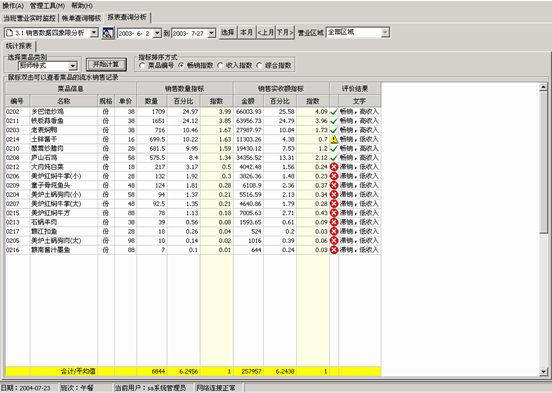552x393 pixels.
Task: Click the 名称 column header
Action: (x=64, y=101)
